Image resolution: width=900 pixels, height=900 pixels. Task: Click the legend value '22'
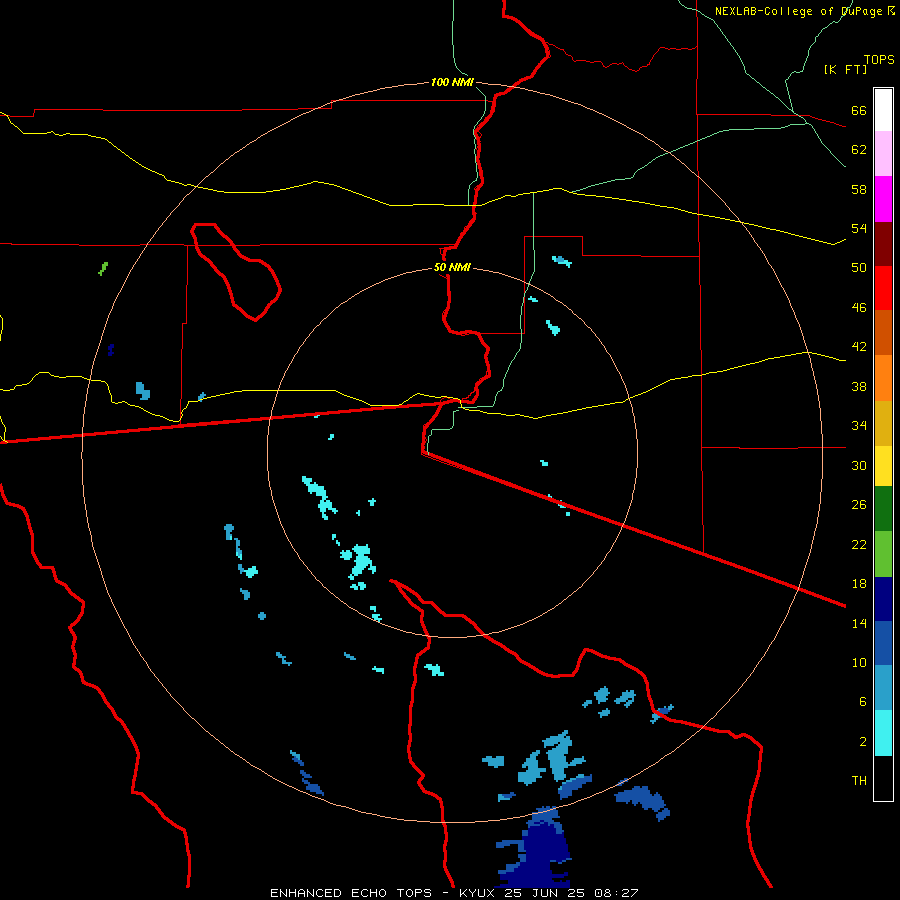859,544
